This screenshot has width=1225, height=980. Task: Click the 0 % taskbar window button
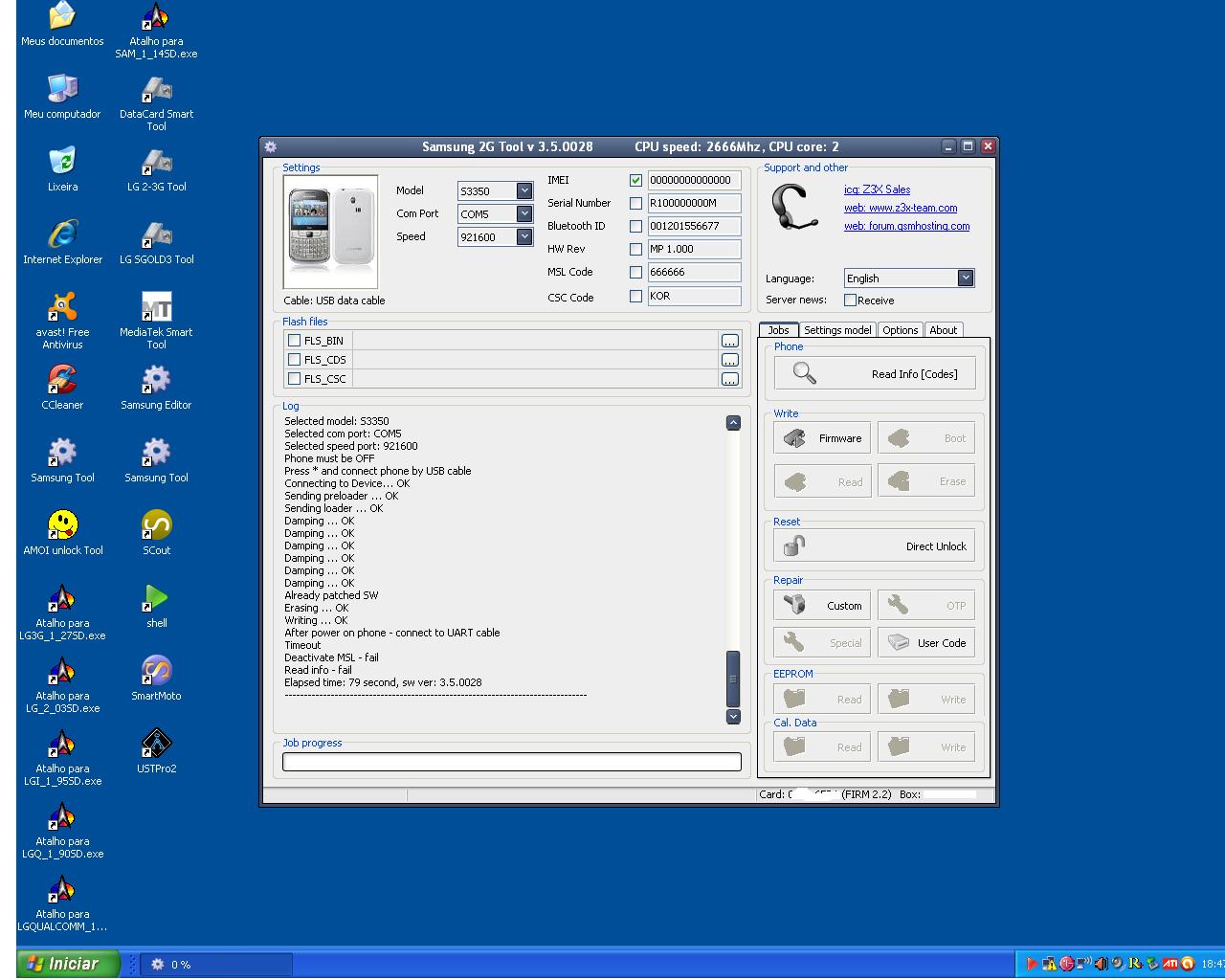215,965
